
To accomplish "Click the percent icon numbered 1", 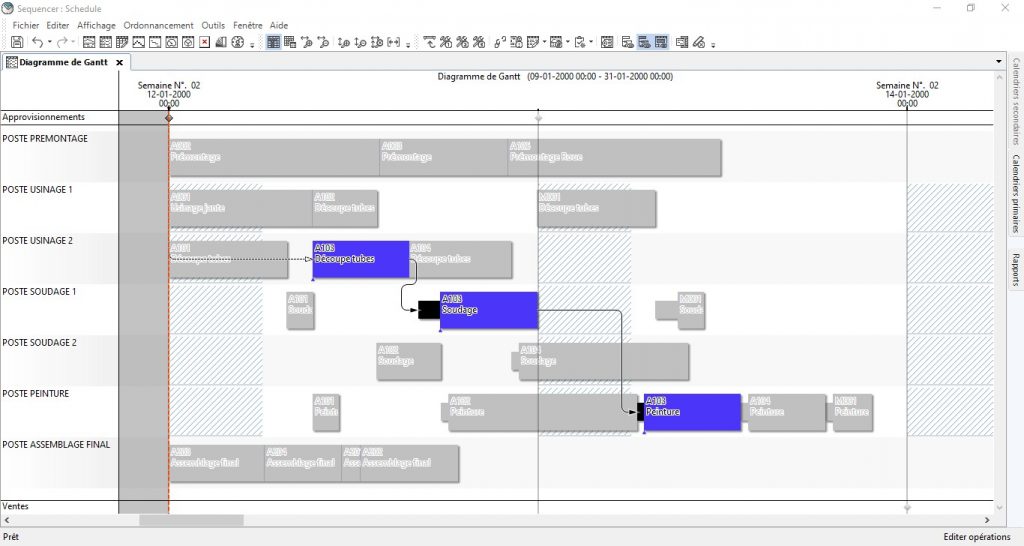I will (x=446, y=42).
